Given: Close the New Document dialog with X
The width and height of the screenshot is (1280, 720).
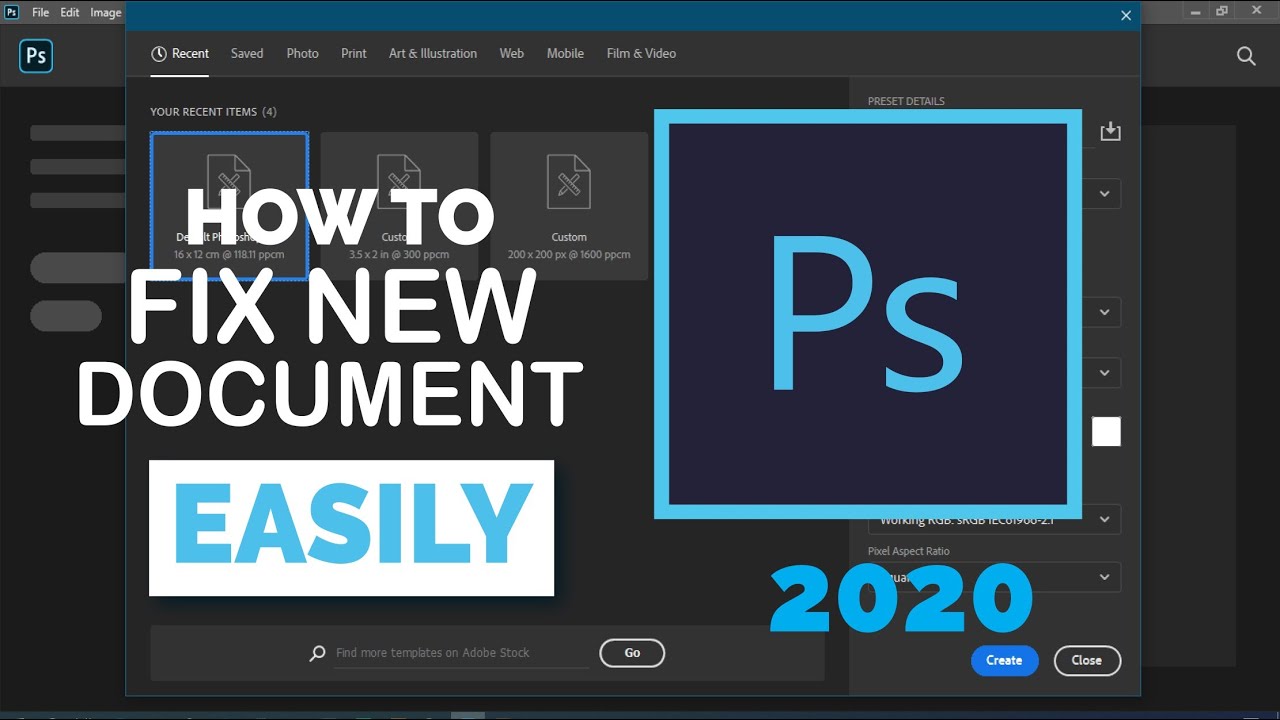Looking at the screenshot, I should pos(1126,15).
